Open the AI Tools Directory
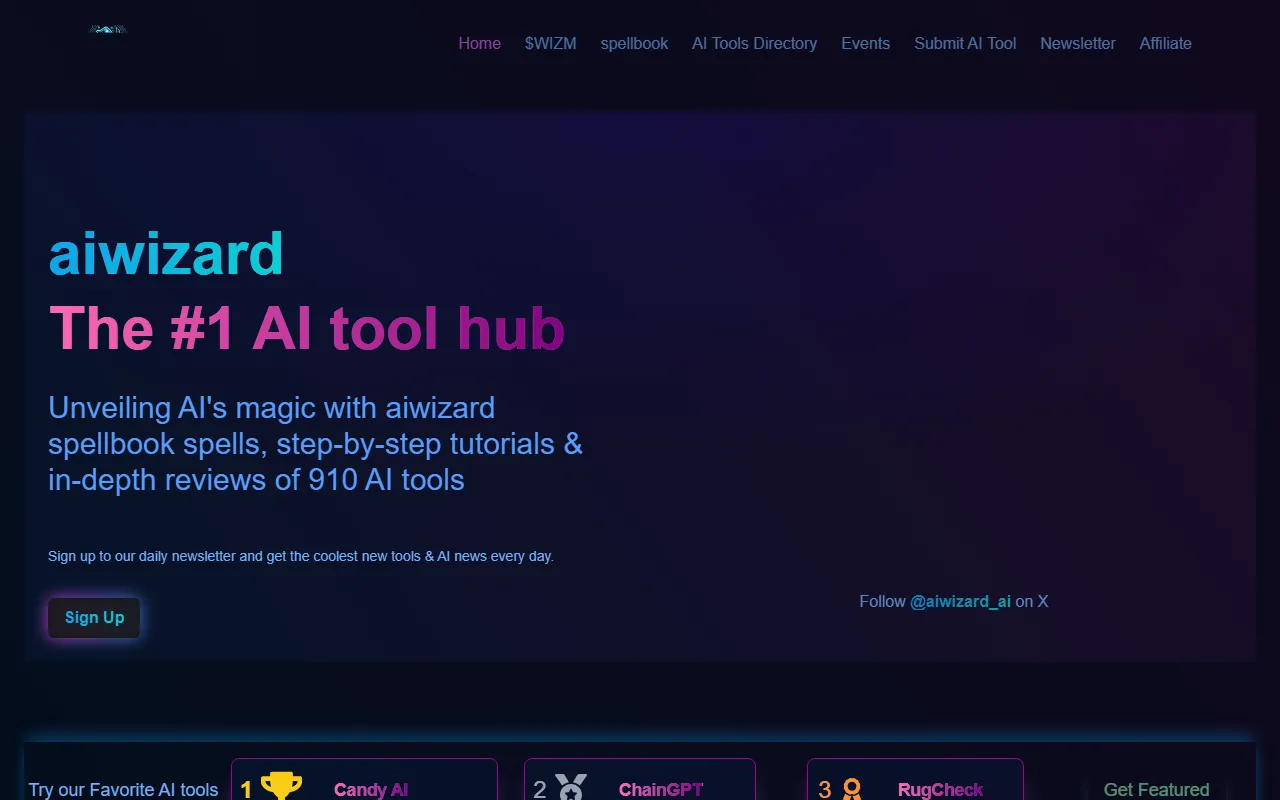This screenshot has width=1280, height=800. 755,43
